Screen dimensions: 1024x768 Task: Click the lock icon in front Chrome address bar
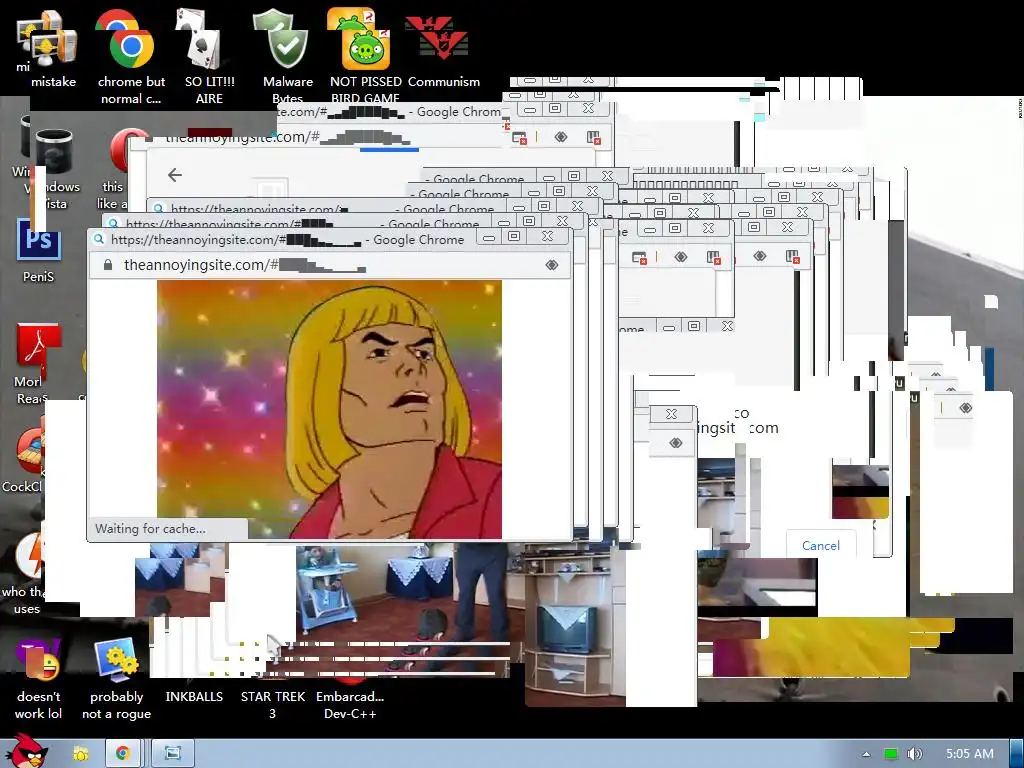coord(108,264)
